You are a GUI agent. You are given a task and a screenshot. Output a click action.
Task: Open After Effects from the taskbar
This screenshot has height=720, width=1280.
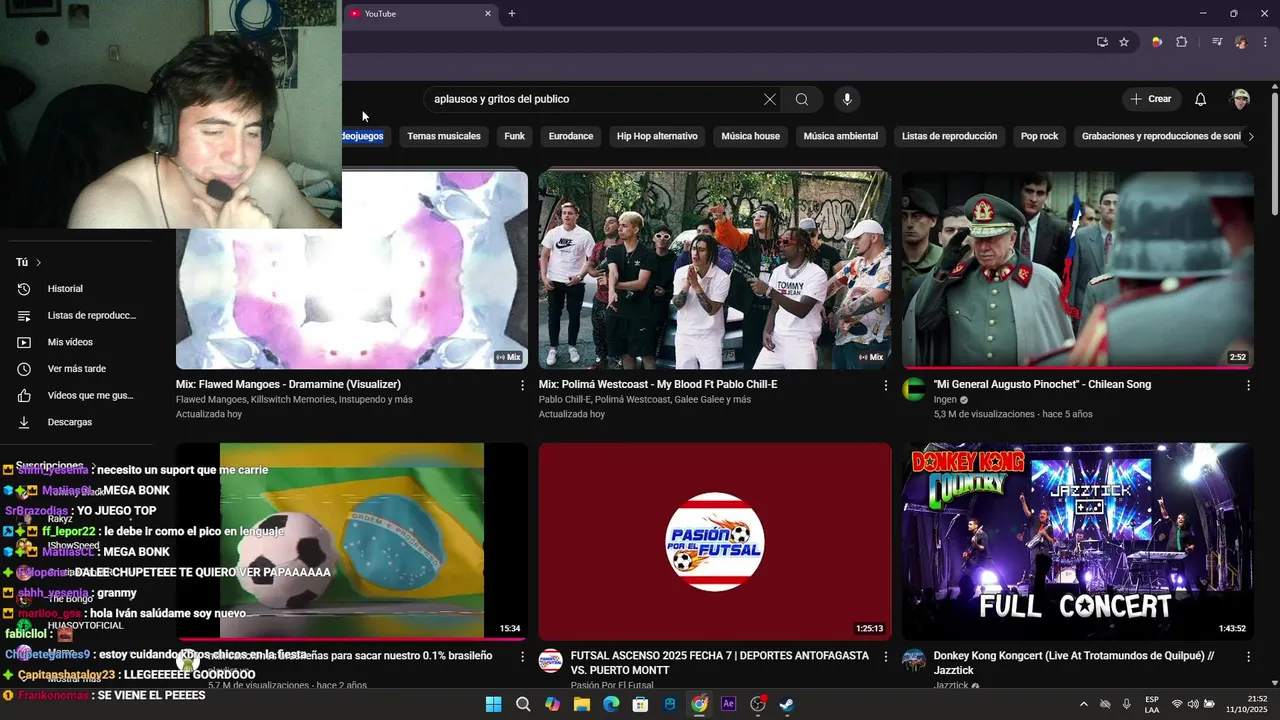728,704
